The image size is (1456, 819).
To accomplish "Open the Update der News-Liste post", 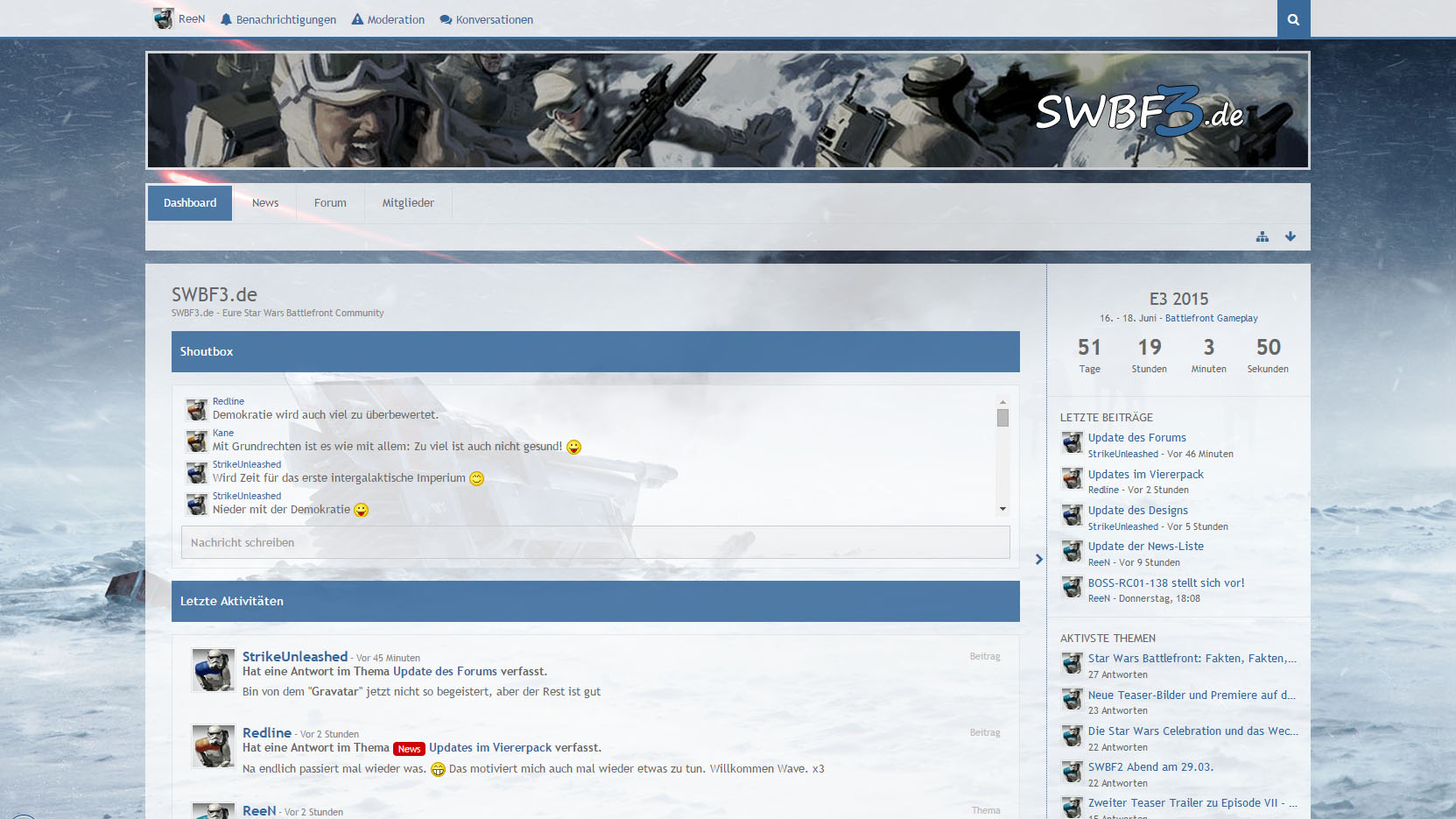I will pyautogui.click(x=1145, y=546).
